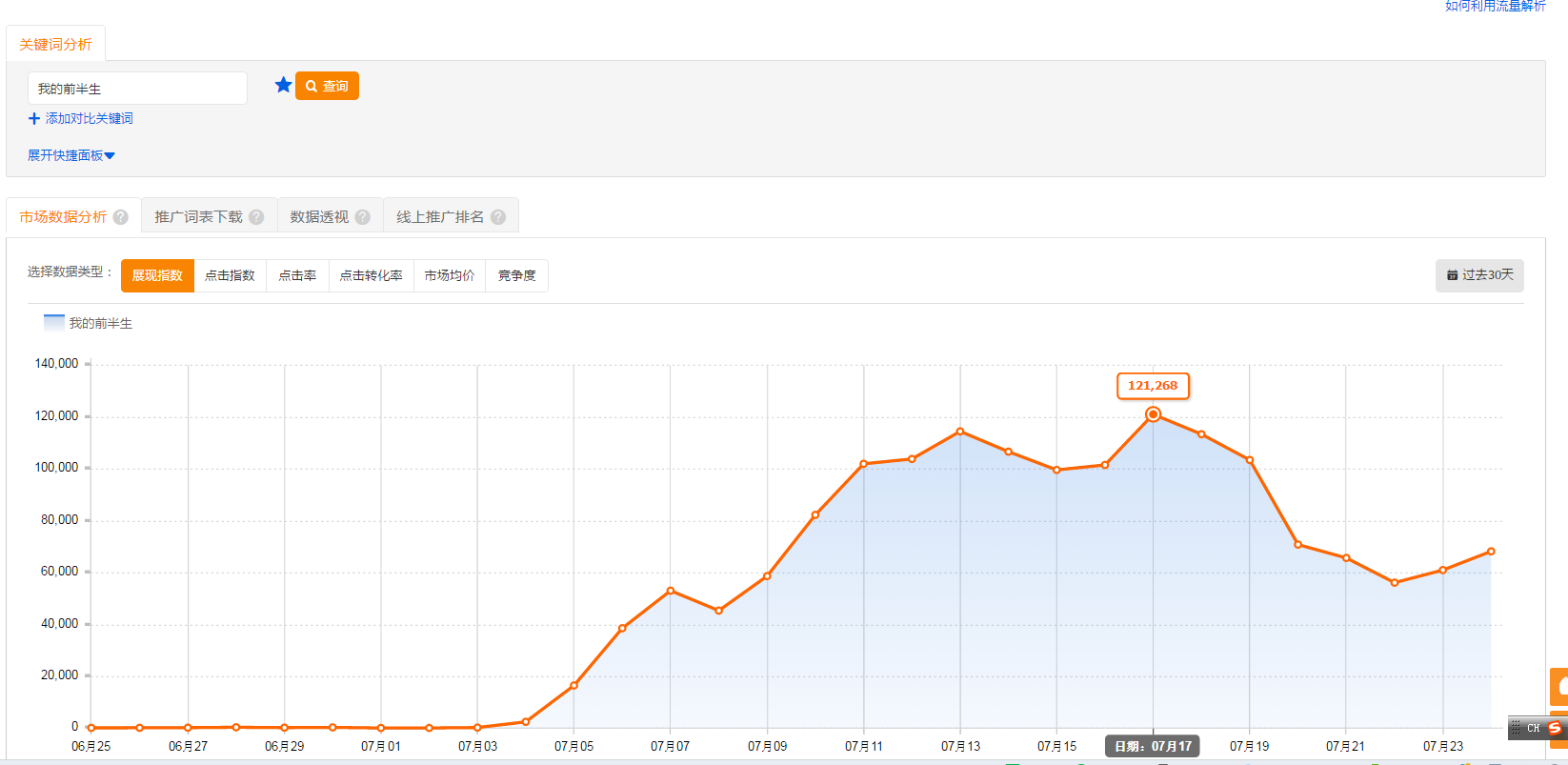Select the 点击指数 data type
Screen dimensions: 1568x765
[x=230, y=275]
